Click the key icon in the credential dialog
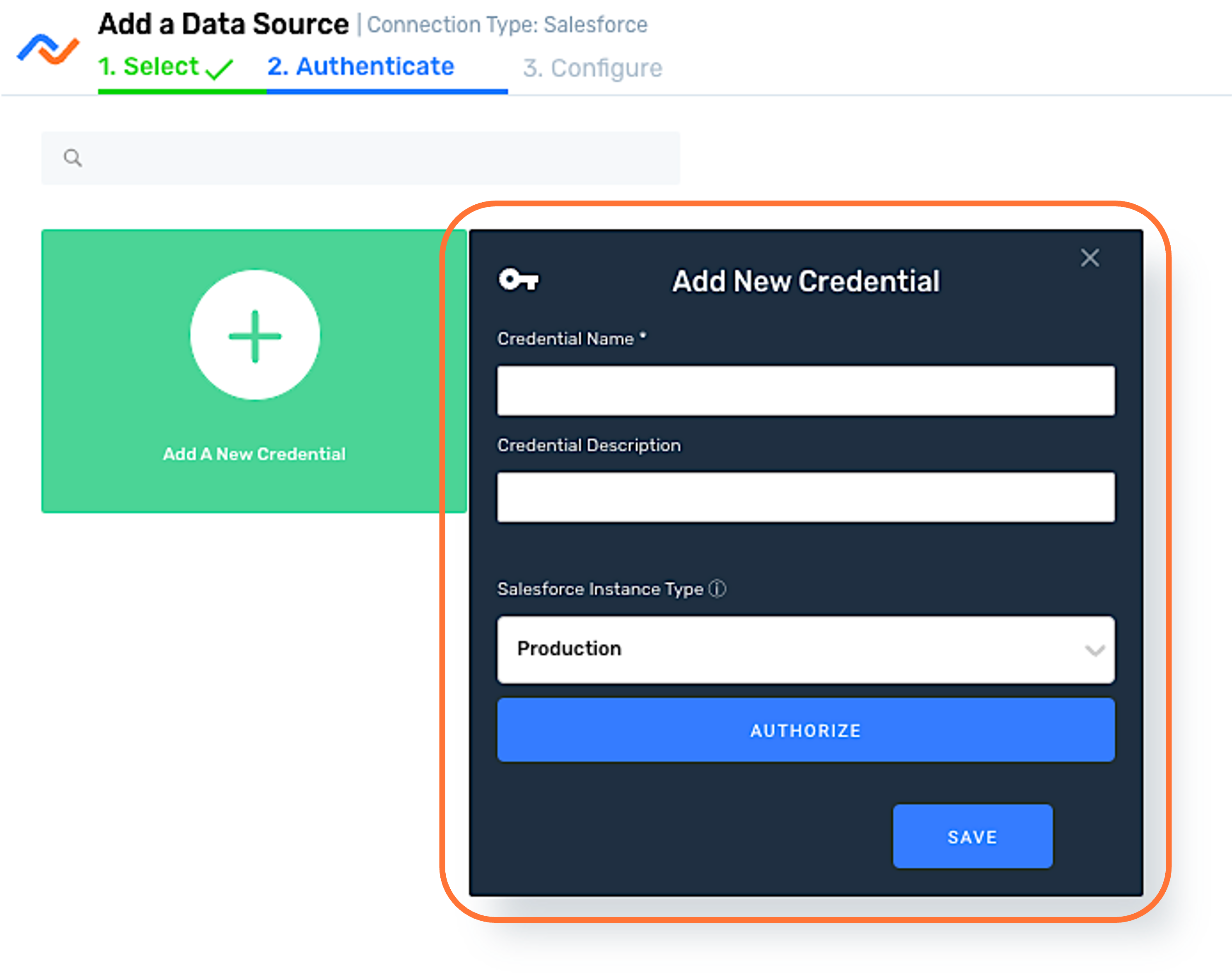Screen dimensions: 1232x980 518,279
